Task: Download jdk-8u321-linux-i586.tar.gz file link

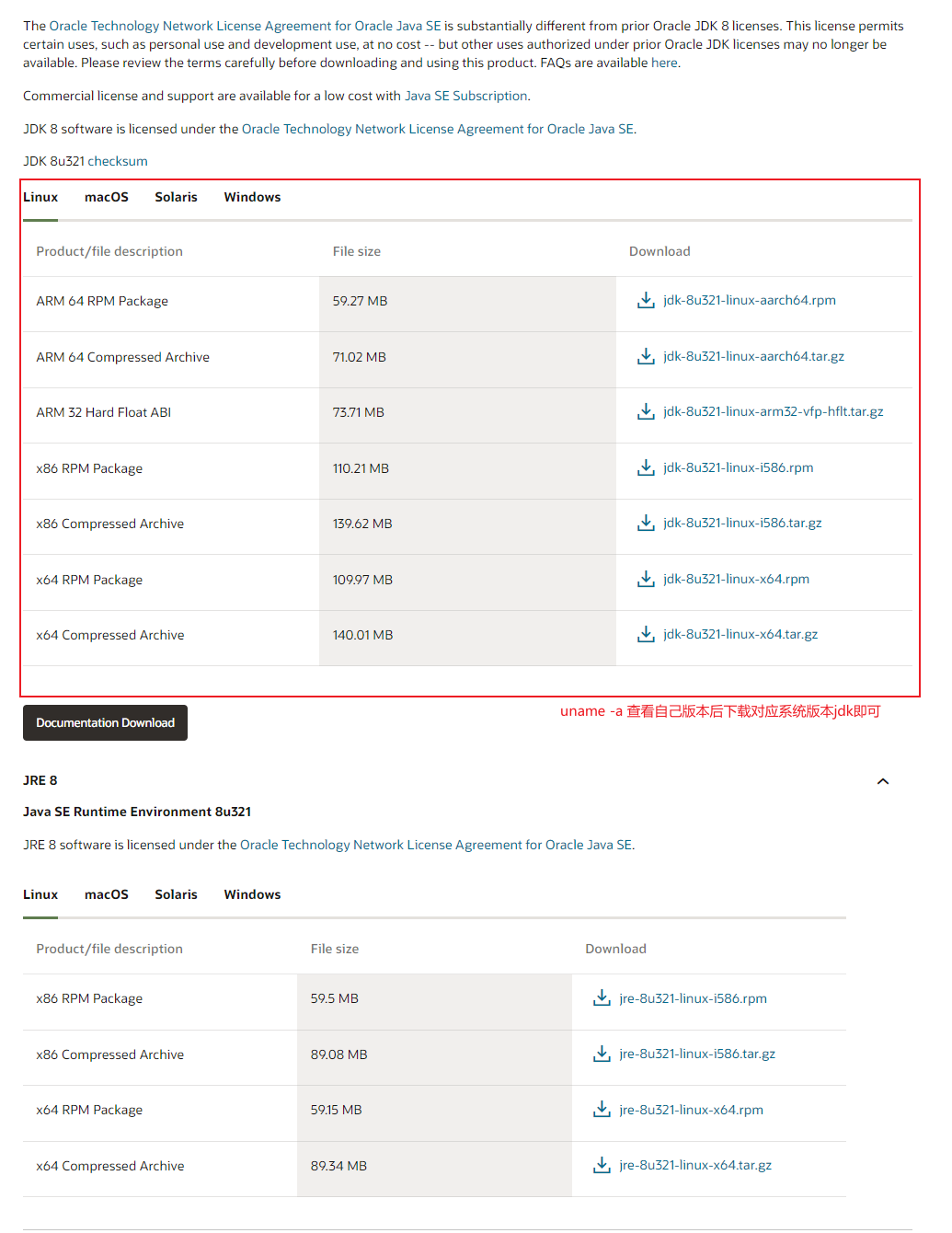Action: pyautogui.click(x=742, y=523)
